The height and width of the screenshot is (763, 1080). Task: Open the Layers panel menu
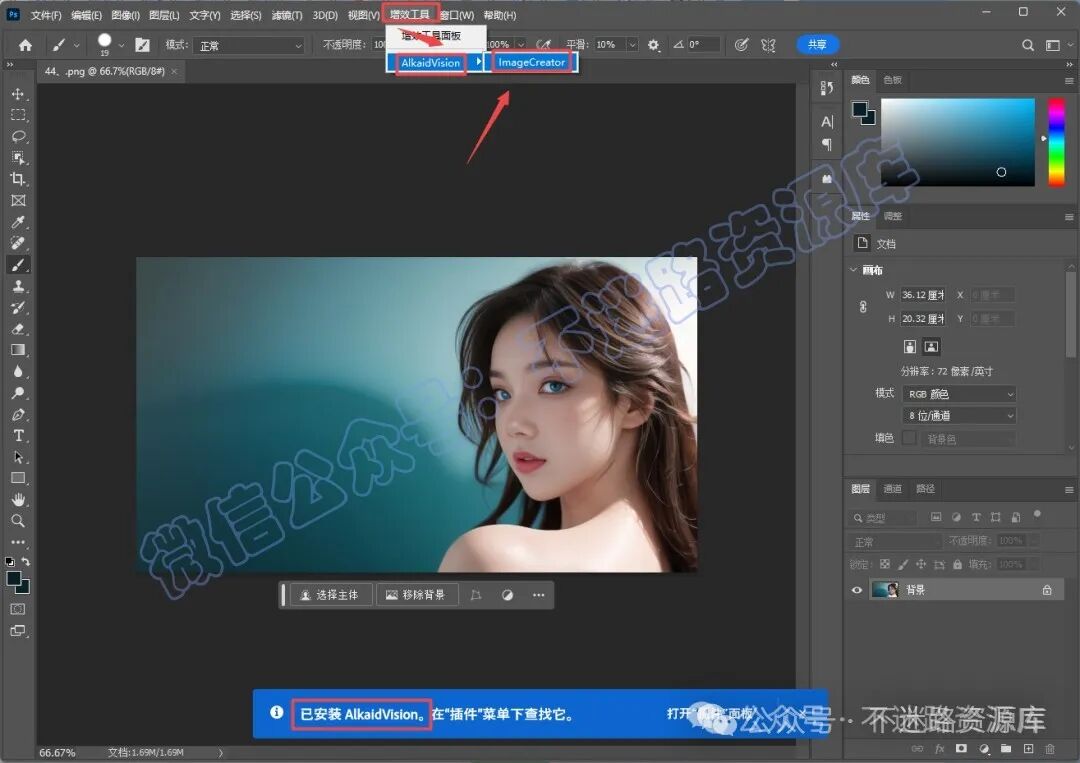pyautogui.click(x=1069, y=490)
